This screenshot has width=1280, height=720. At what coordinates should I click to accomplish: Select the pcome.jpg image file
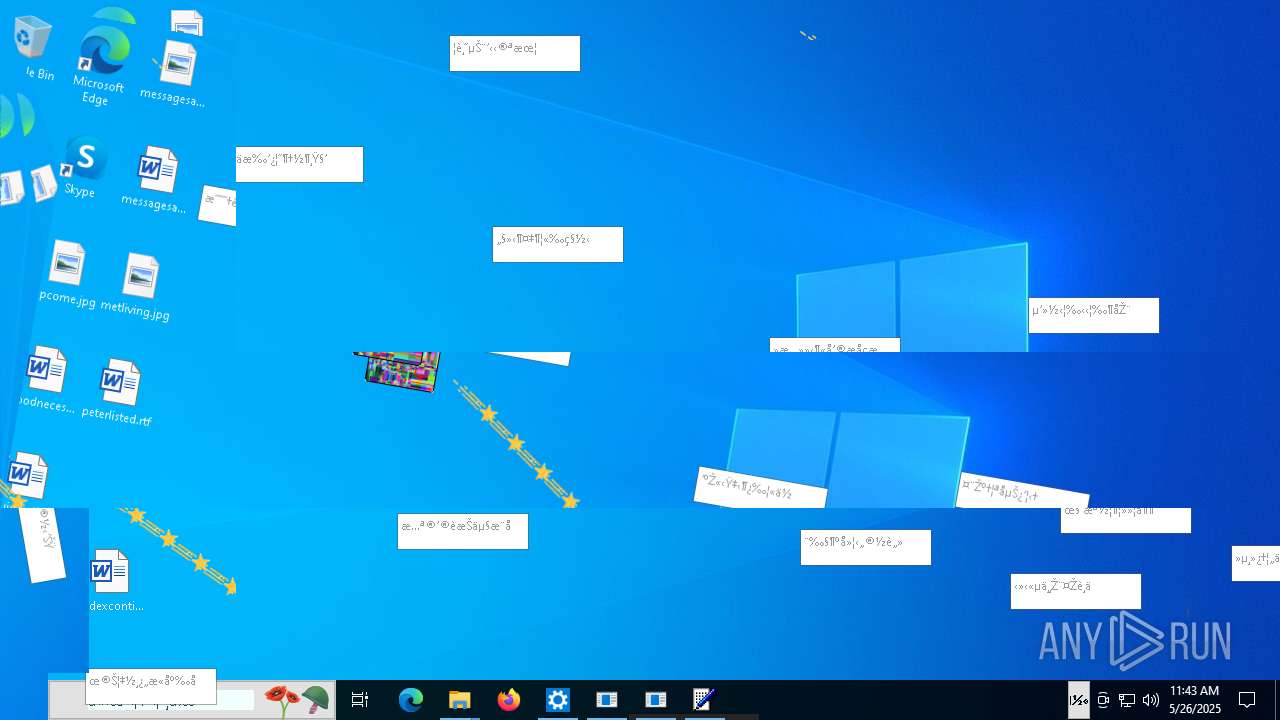coord(67,275)
